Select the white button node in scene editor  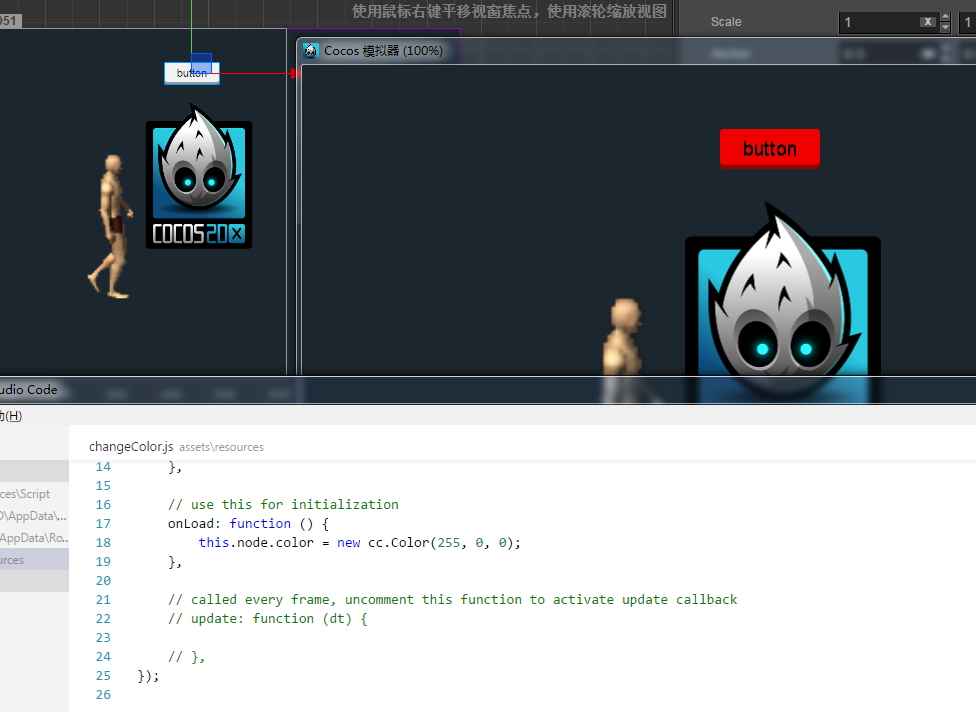click(x=192, y=73)
